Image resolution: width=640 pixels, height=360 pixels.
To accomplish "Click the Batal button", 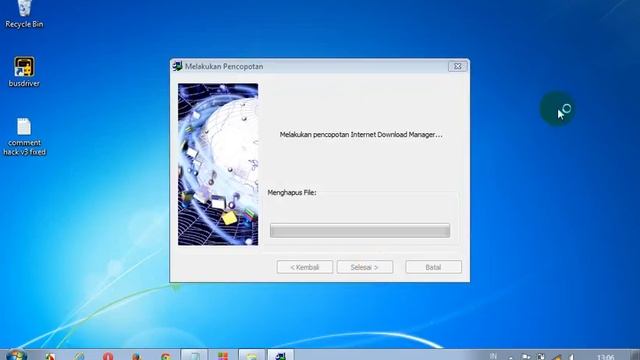I will [x=433, y=267].
